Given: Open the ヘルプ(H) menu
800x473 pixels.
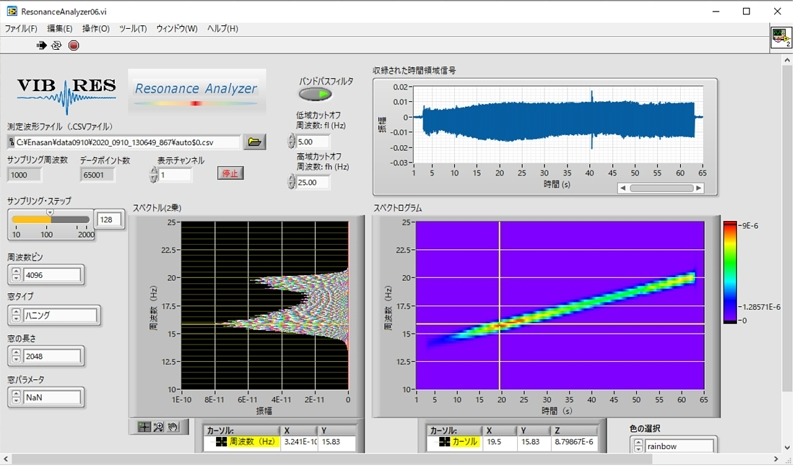Looking at the screenshot, I should pos(222,29).
